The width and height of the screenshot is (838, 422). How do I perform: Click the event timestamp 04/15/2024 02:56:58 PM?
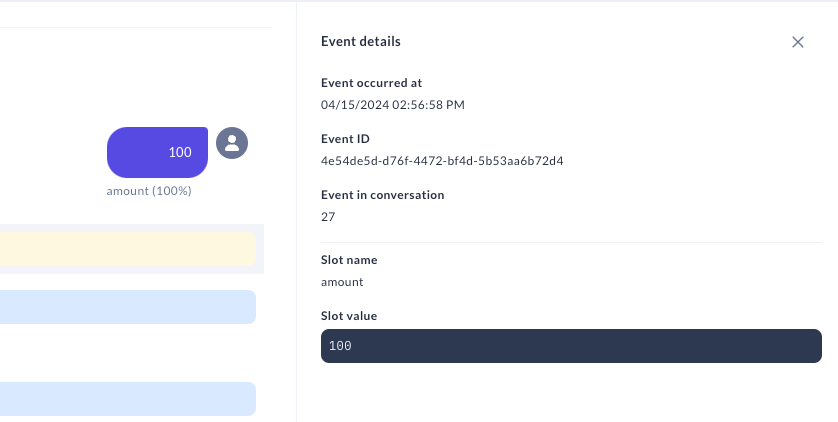(393, 104)
